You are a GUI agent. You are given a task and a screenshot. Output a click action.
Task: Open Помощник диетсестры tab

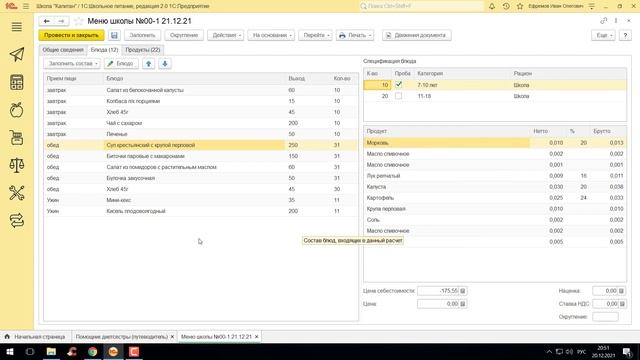coord(122,337)
